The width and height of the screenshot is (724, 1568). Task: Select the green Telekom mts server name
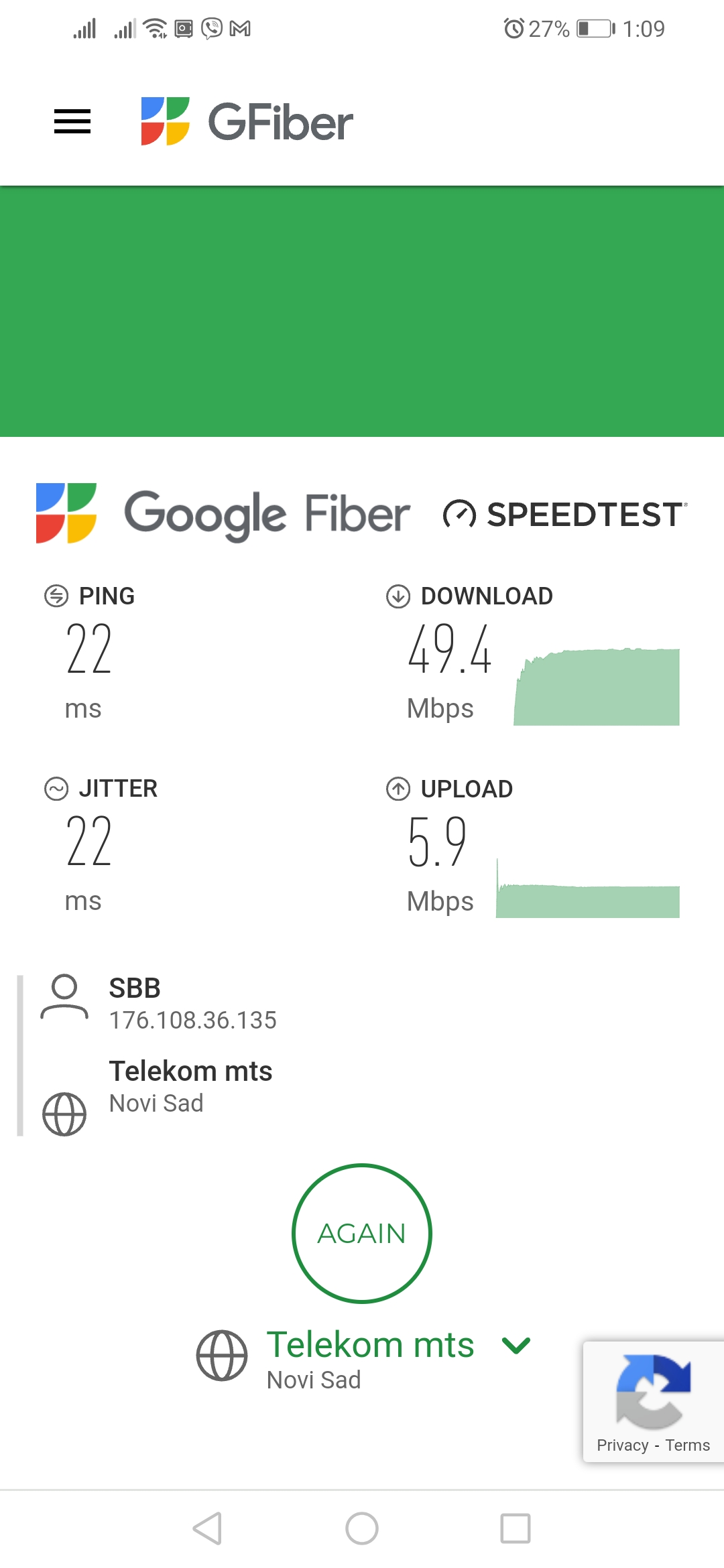[370, 1345]
